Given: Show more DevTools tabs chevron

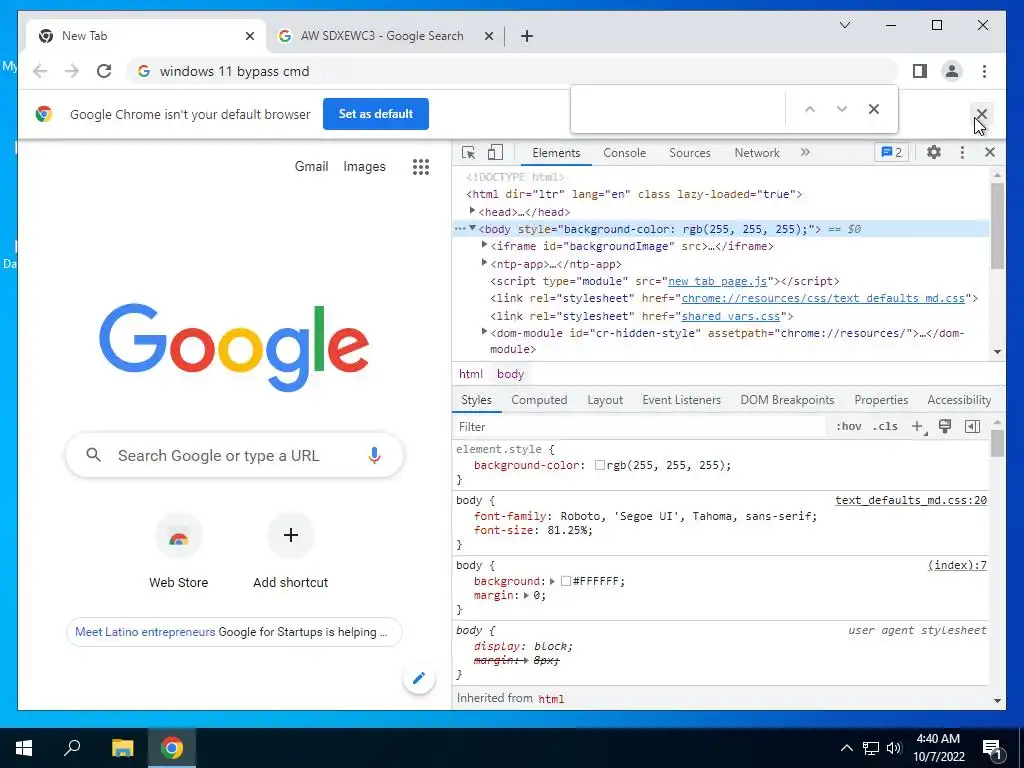Looking at the screenshot, I should click(x=805, y=152).
